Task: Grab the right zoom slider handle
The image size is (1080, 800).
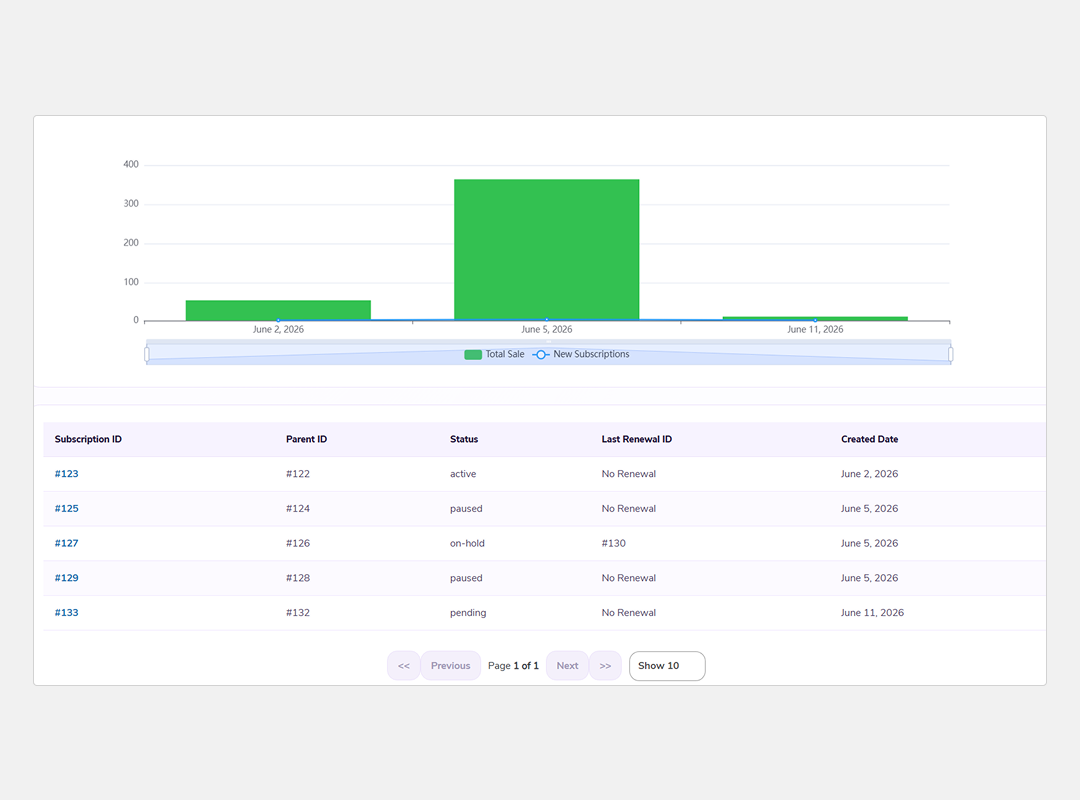Action: [x=951, y=354]
